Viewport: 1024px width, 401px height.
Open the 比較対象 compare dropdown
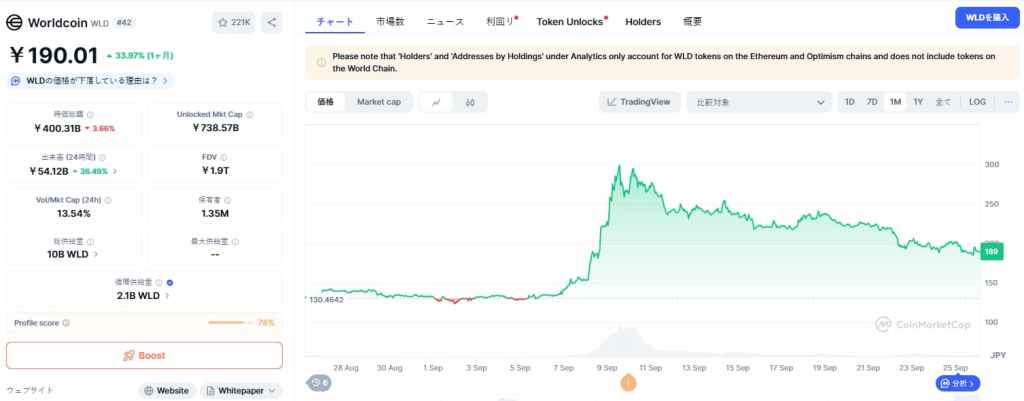coord(759,102)
